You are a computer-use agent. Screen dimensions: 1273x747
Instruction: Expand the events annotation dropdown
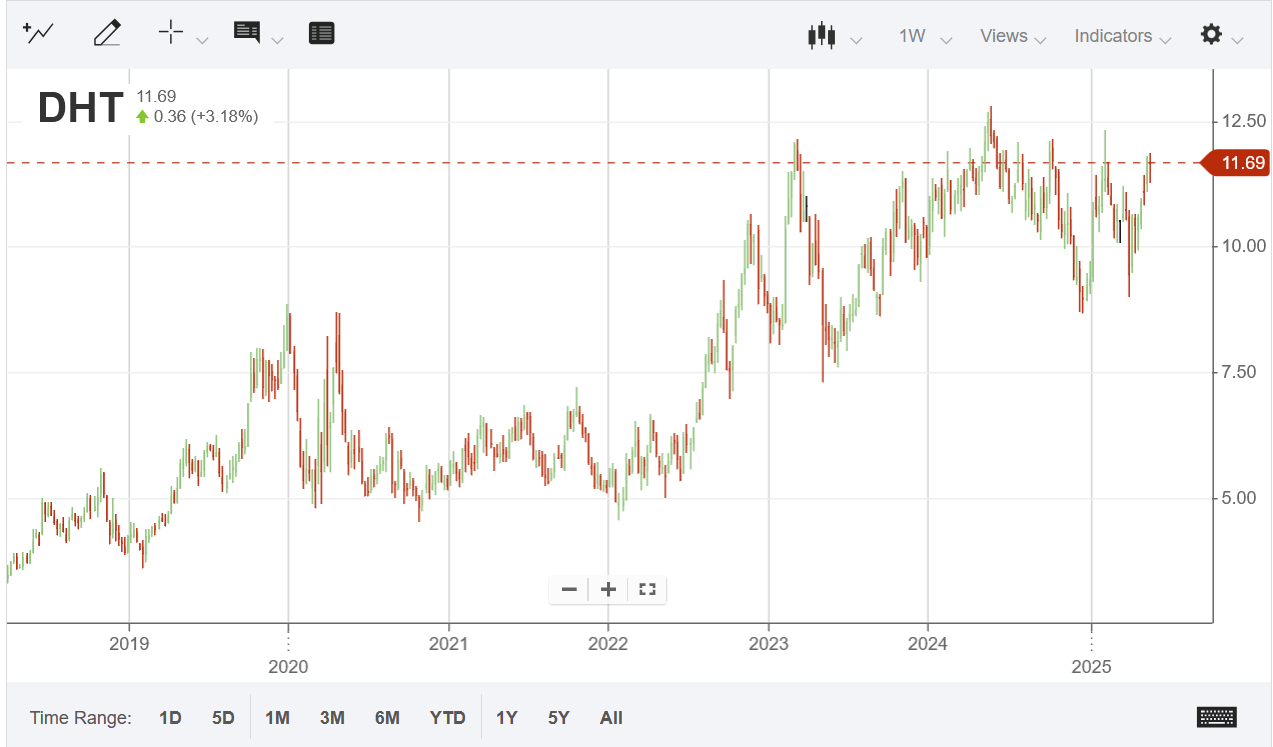click(x=277, y=39)
